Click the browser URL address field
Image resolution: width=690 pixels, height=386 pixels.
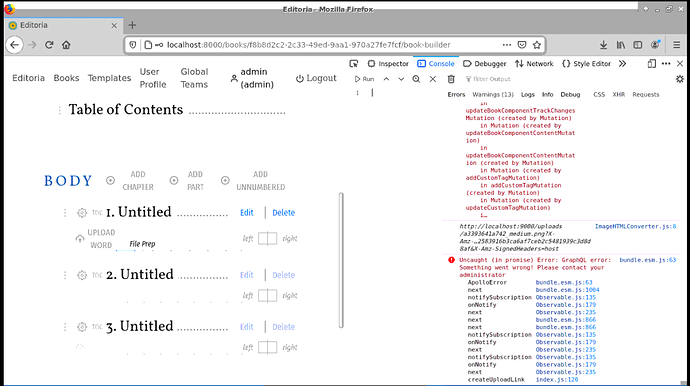click(309, 45)
